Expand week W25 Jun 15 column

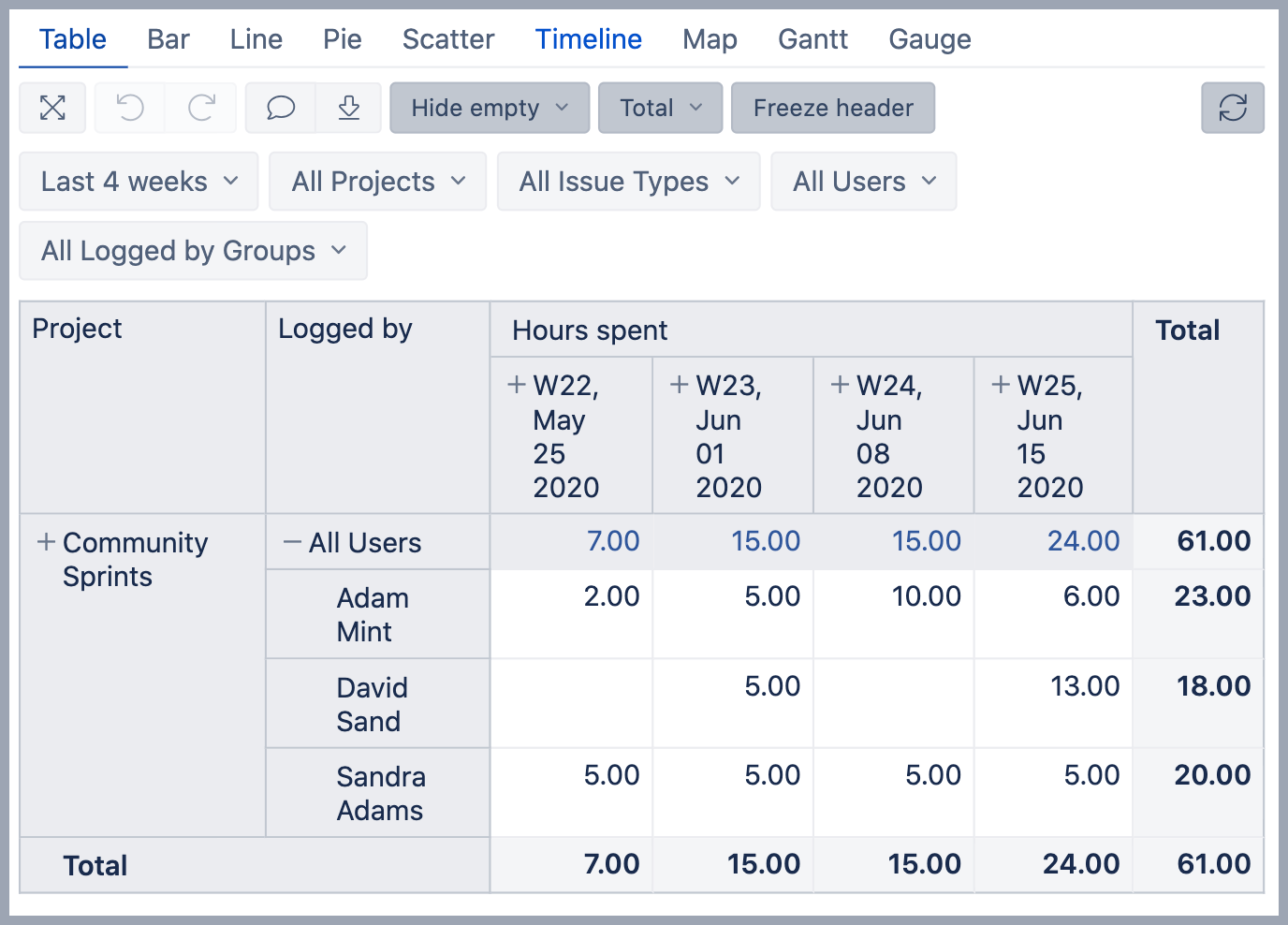point(1001,385)
